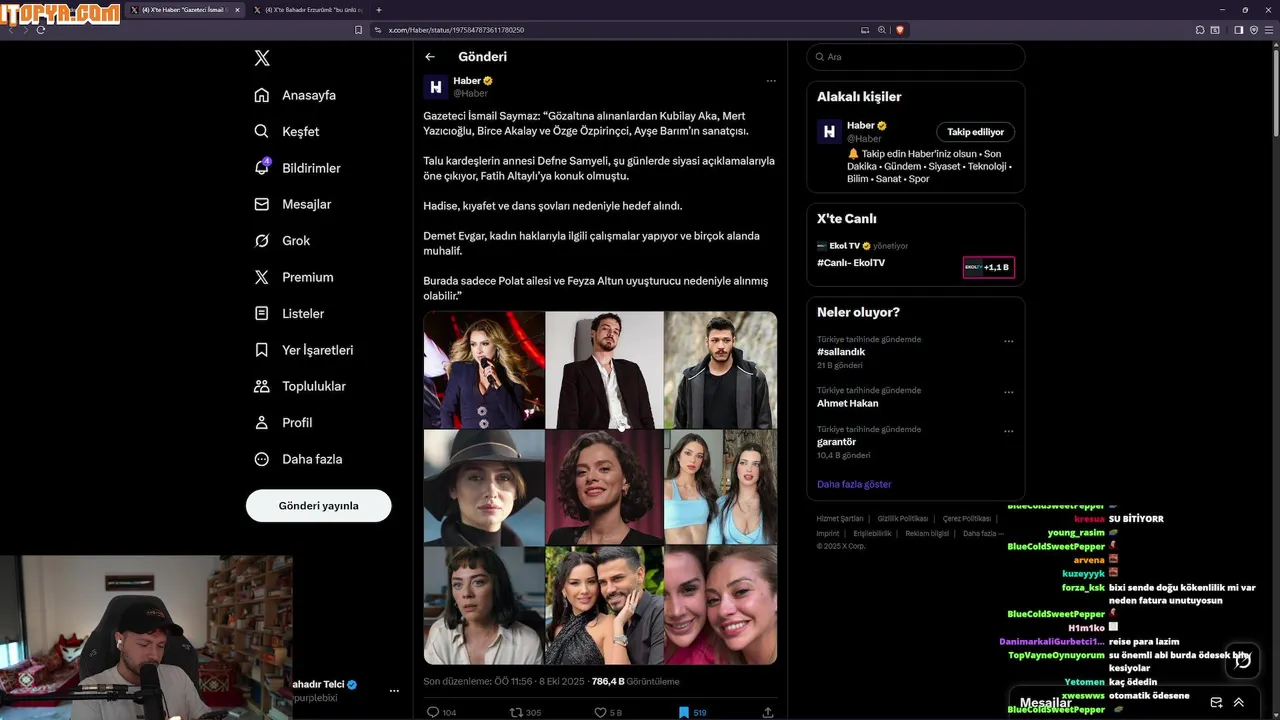Open the Hizmet Şartları footer link
1280x720 pixels.
pyautogui.click(x=840, y=519)
